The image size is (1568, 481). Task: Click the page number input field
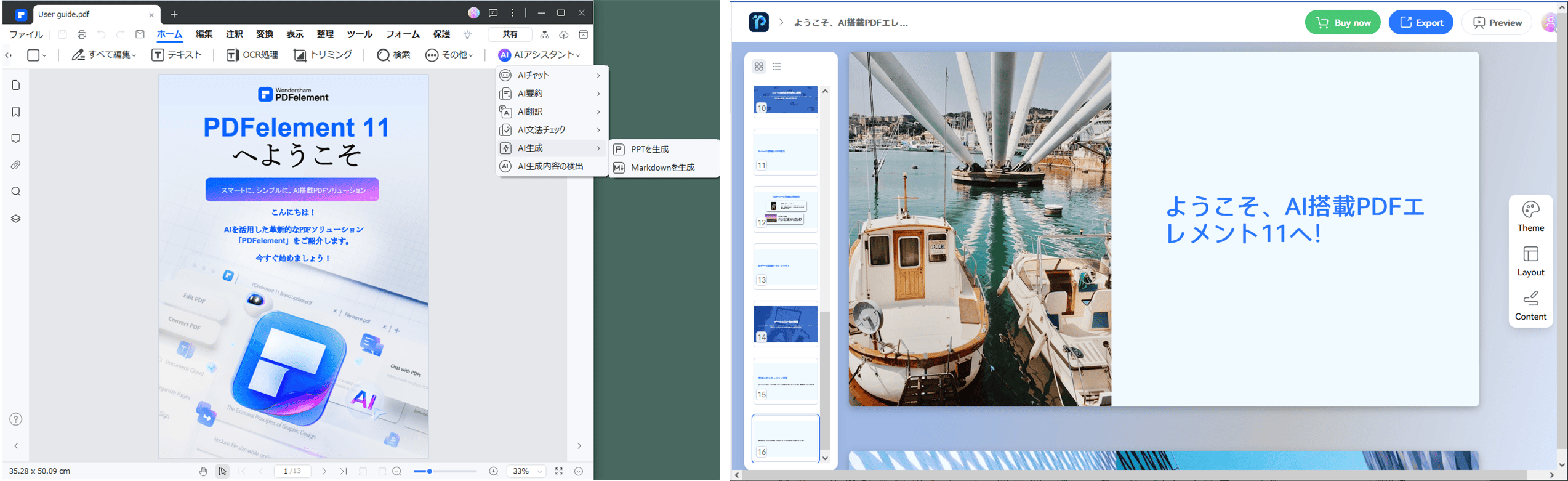(293, 471)
